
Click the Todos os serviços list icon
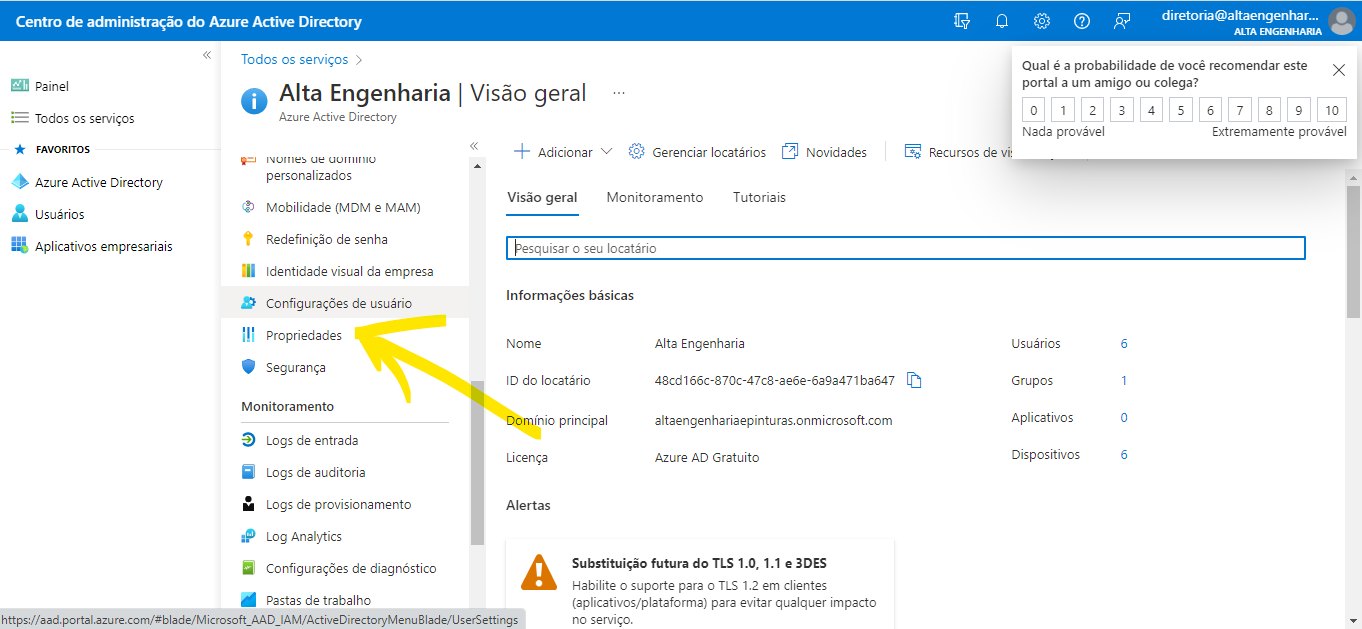click(19, 118)
